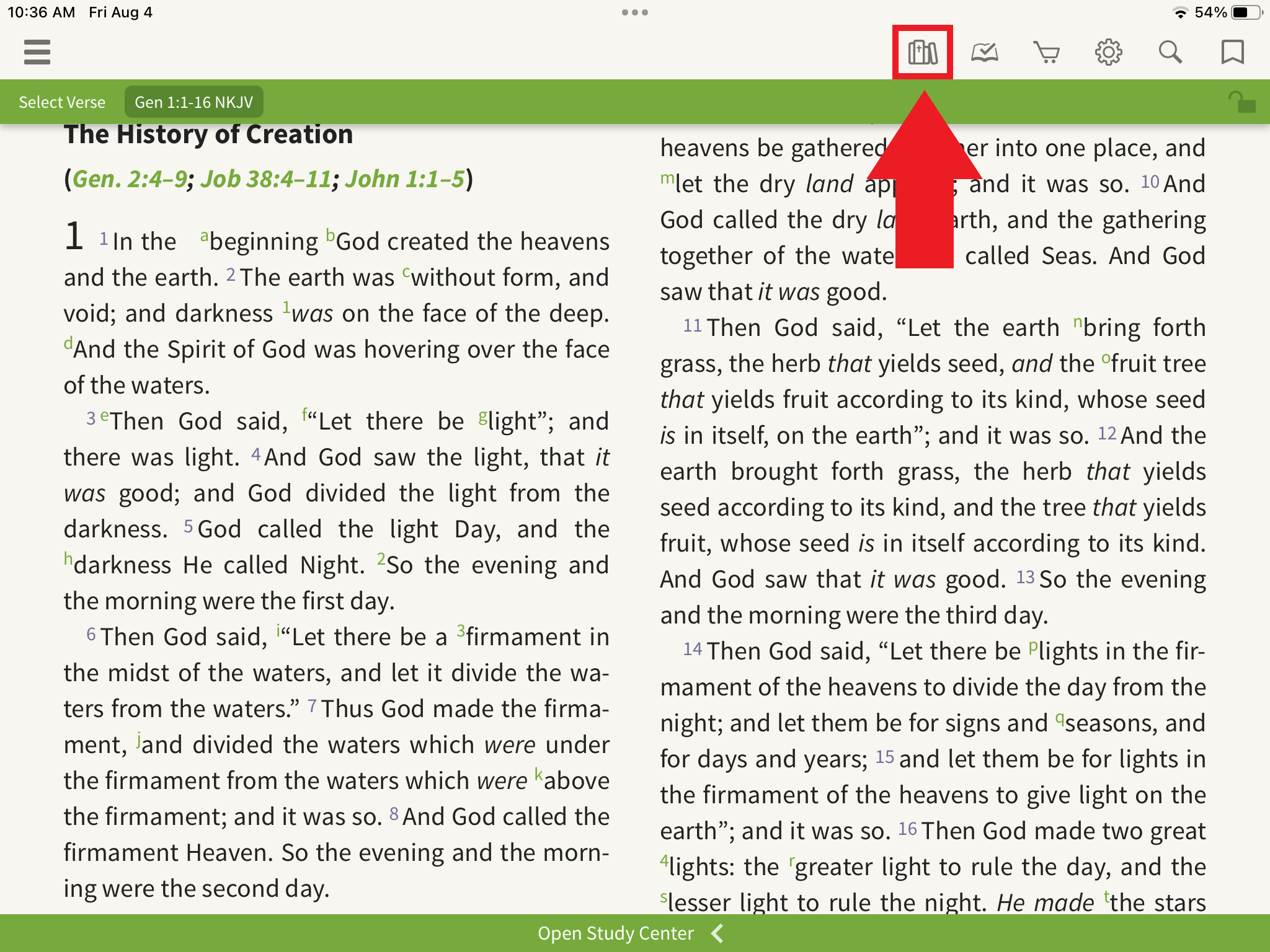Tap footnote 'o' before fruit tree
This screenshot has height=952, width=1270.
coord(1106,359)
